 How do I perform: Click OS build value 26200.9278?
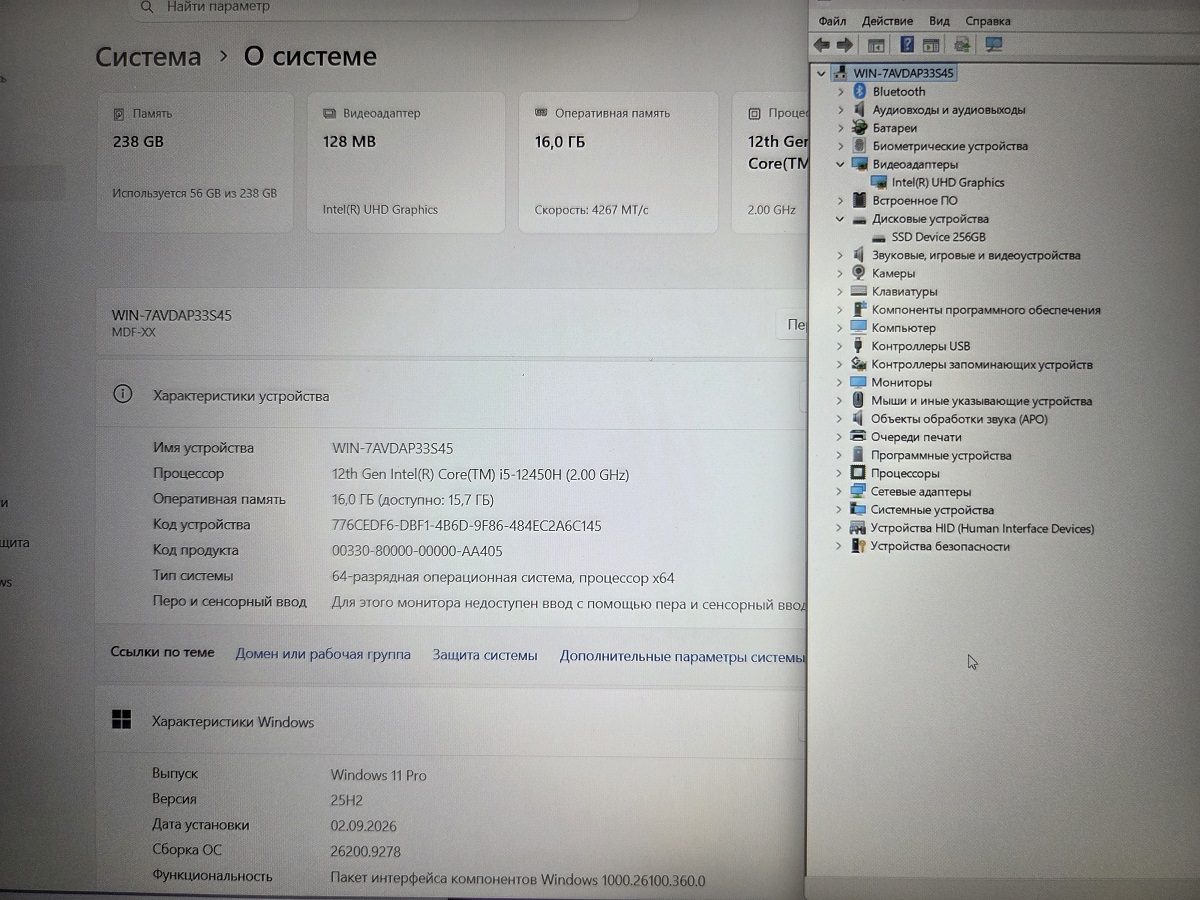366,851
